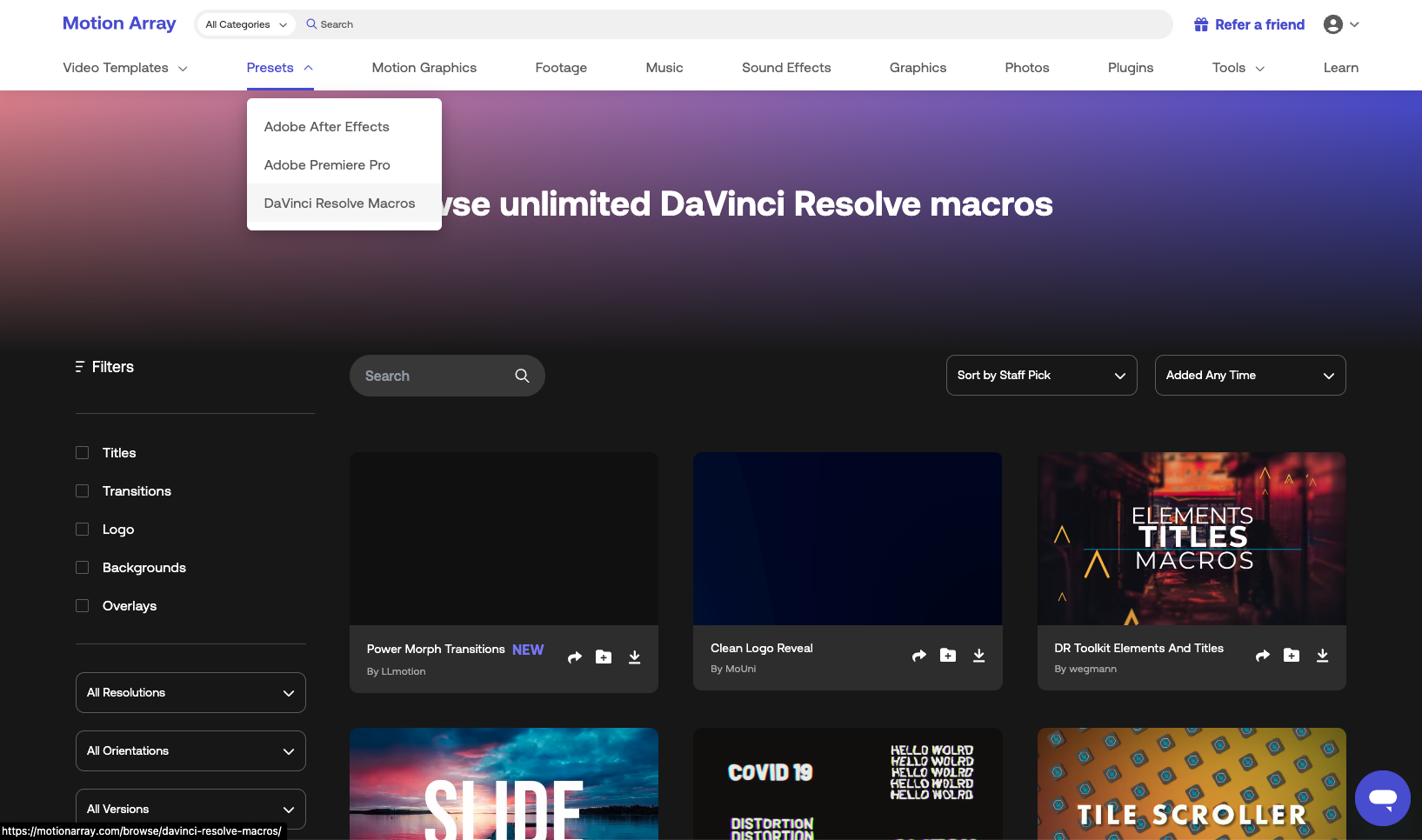
Task: Click the Filters list icon
Action: (x=79, y=367)
